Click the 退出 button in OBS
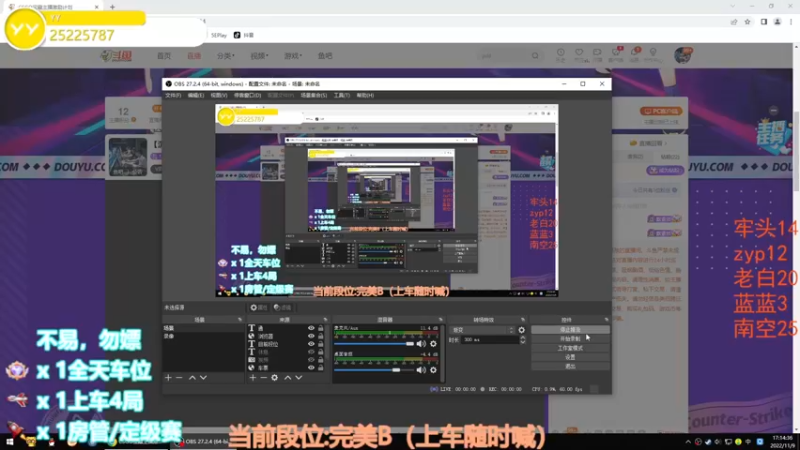The height and width of the screenshot is (450, 800). click(x=570, y=366)
